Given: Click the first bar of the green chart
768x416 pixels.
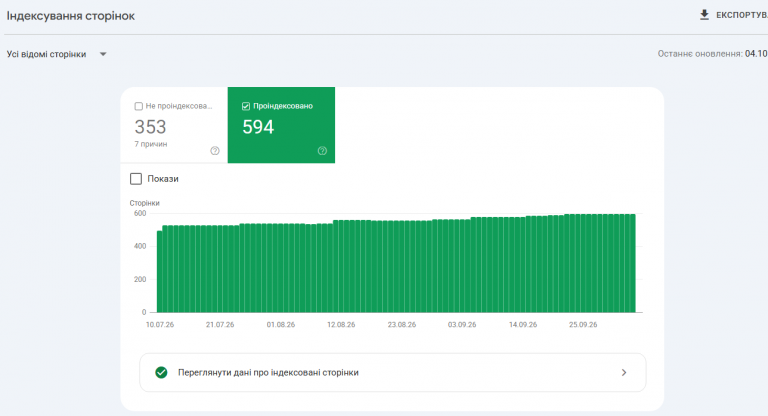Looking at the screenshot, I should [159, 271].
